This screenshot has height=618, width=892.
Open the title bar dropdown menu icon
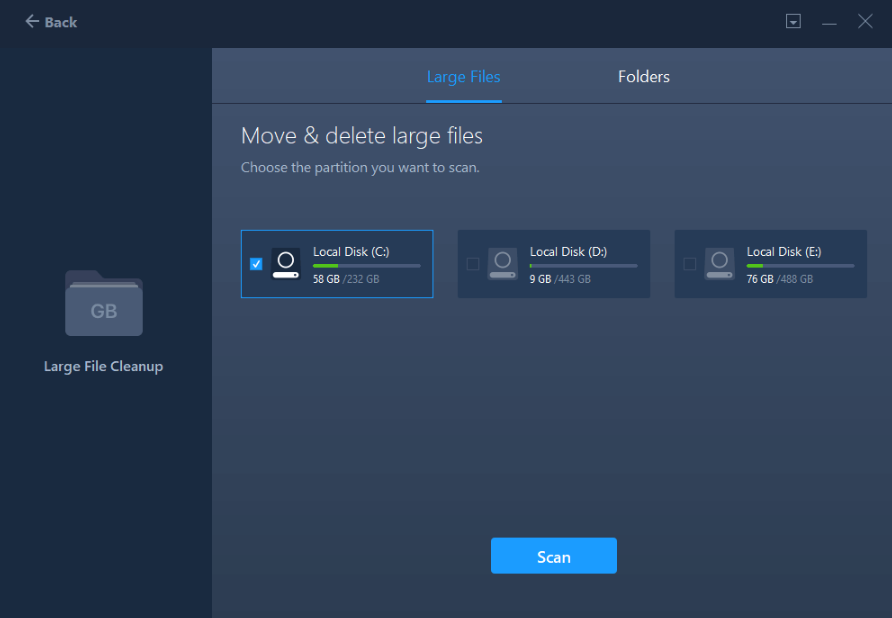tap(793, 22)
